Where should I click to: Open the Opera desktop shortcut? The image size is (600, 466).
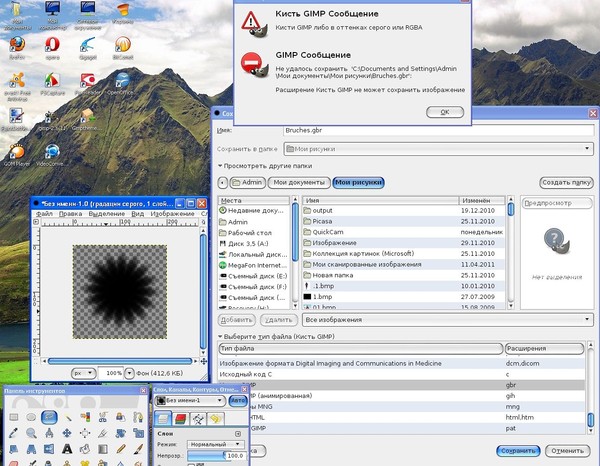pyautogui.click(x=52, y=48)
